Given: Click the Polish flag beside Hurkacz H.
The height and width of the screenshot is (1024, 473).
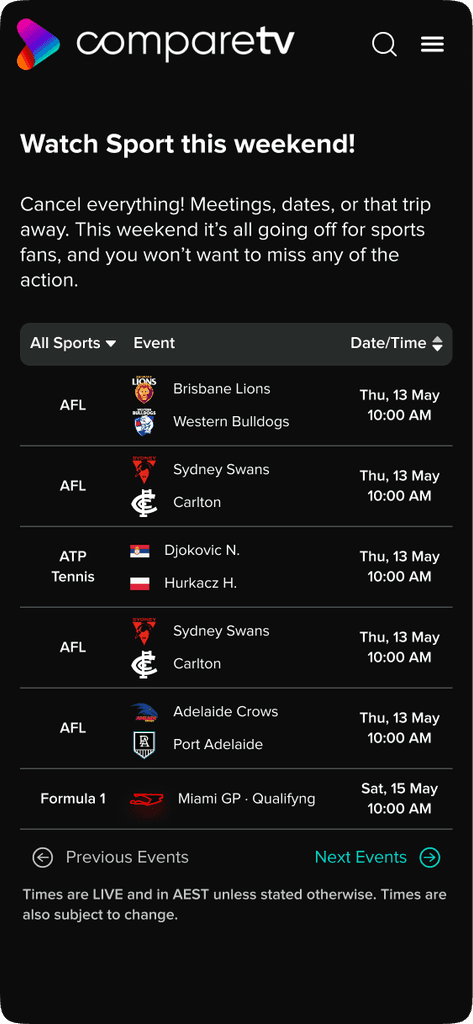Looking at the screenshot, I should [x=140, y=583].
